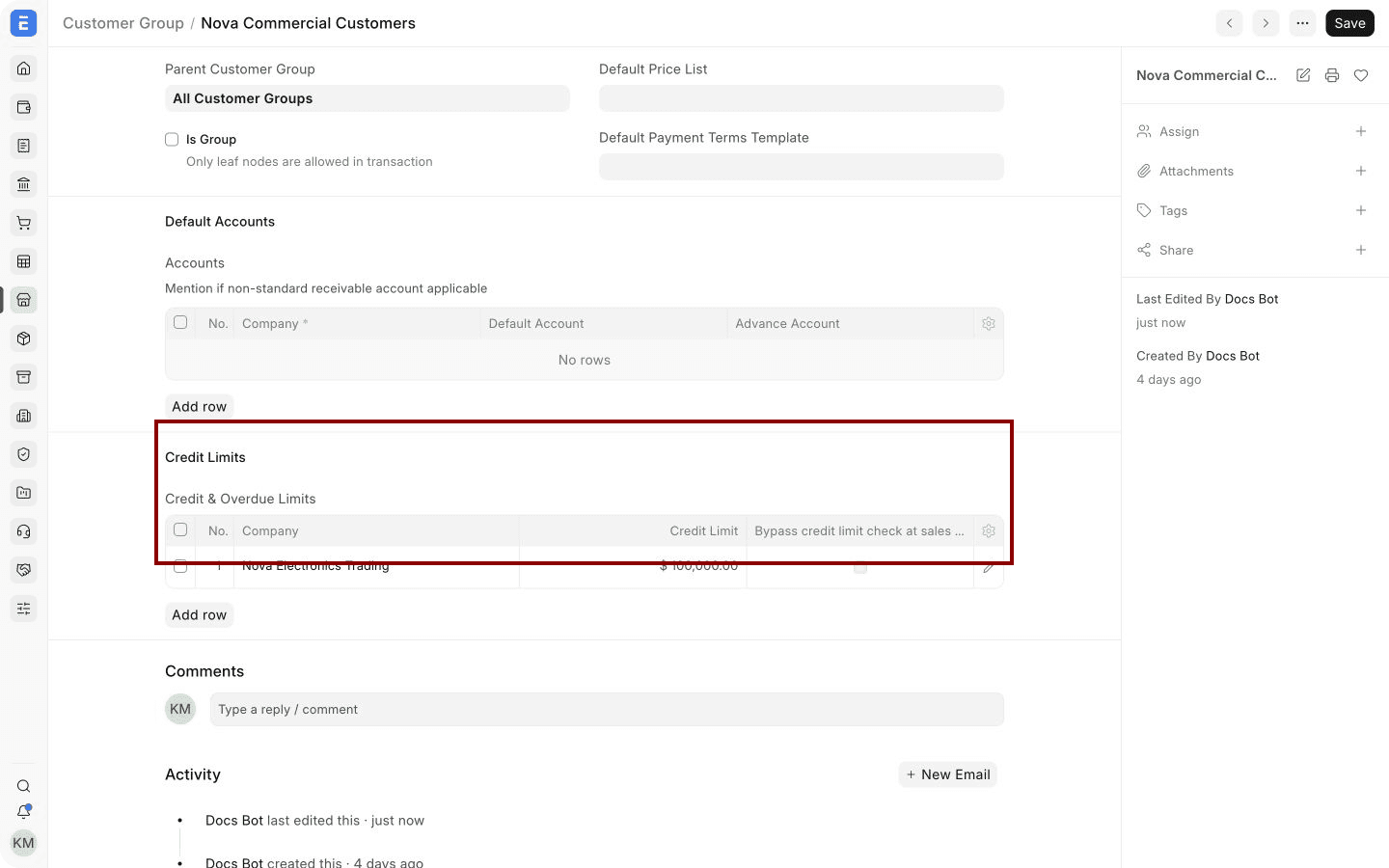Click New Email button
The image size is (1389, 868).
(x=948, y=774)
